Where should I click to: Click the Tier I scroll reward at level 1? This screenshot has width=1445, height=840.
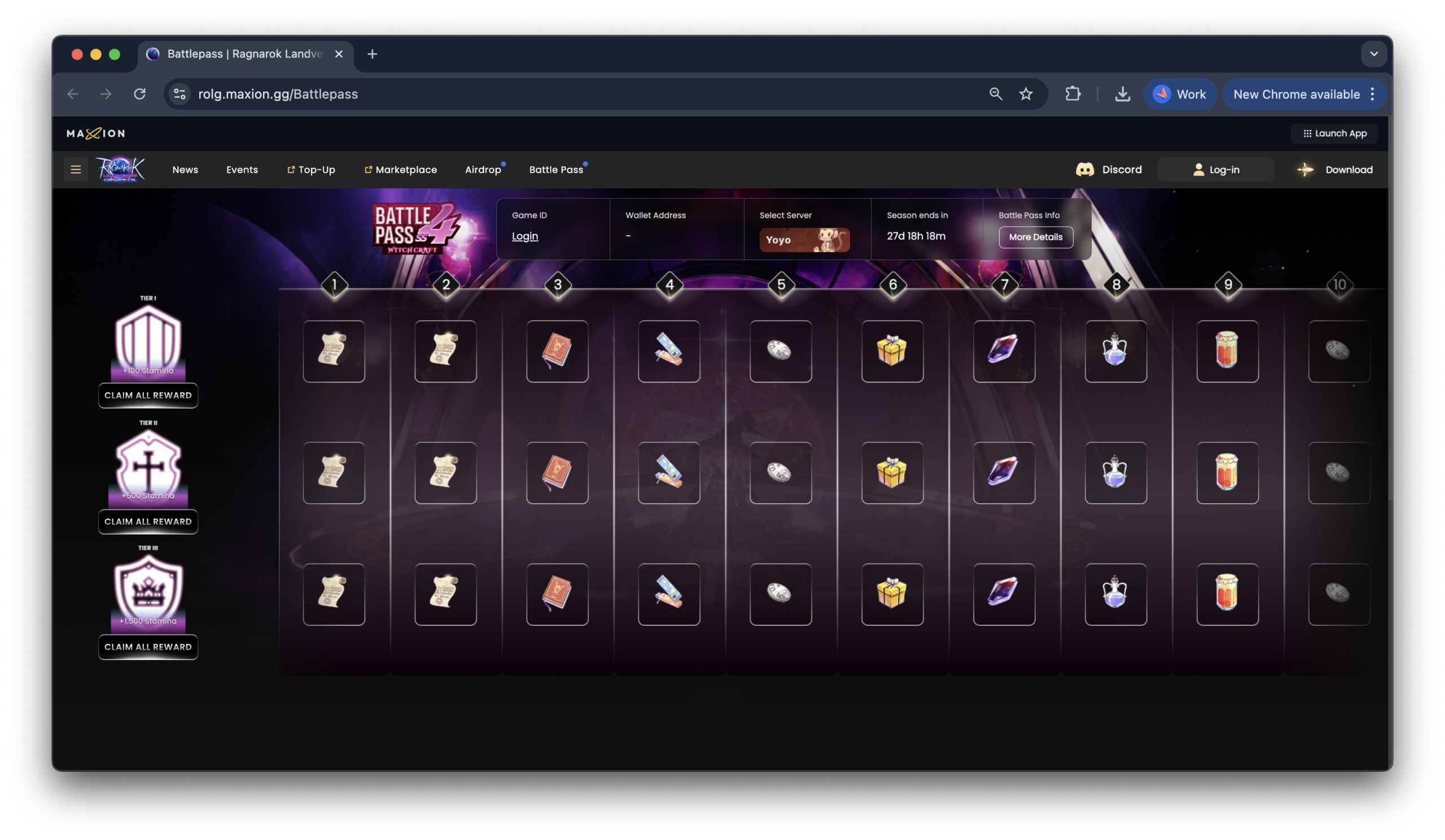click(334, 351)
